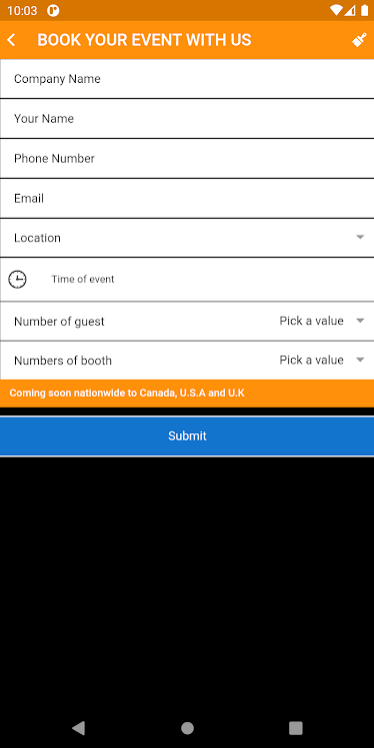Tap the Coming soon nationwide banner
374x748 pixels.
[x=187, y=394]
